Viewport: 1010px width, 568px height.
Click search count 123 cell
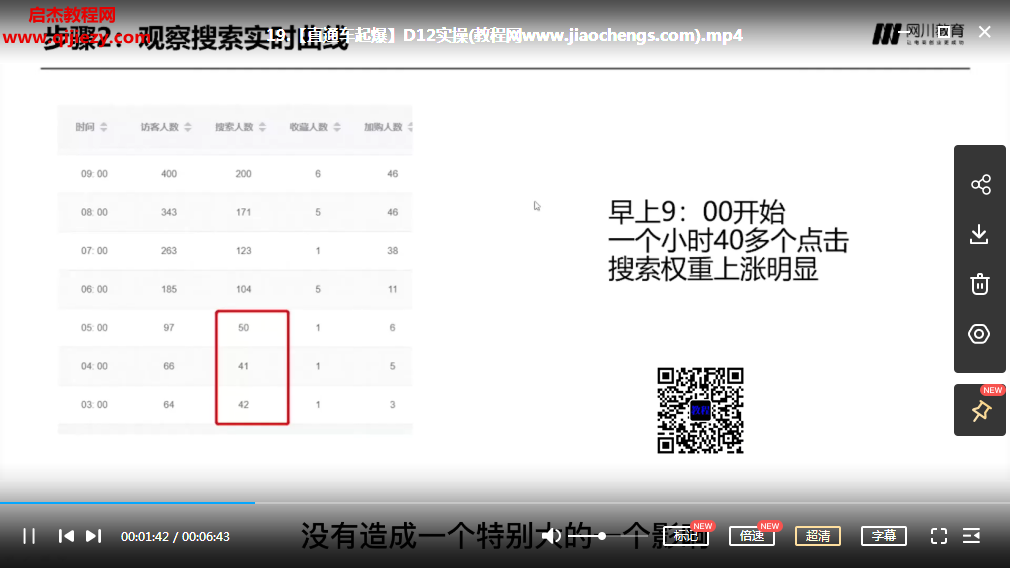click(x=243, y=251)
